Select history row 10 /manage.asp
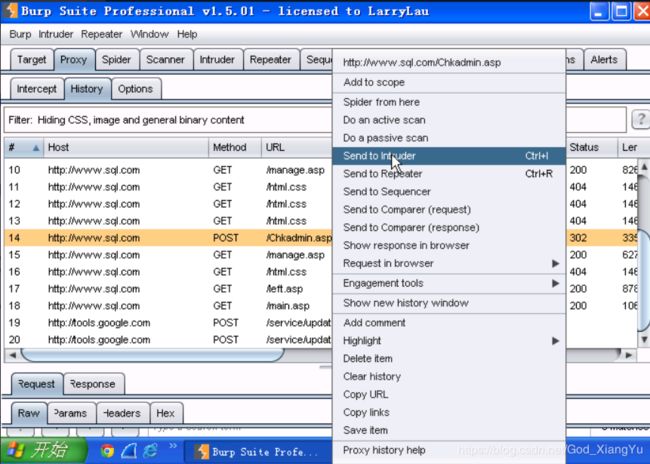 coord(168,170)
